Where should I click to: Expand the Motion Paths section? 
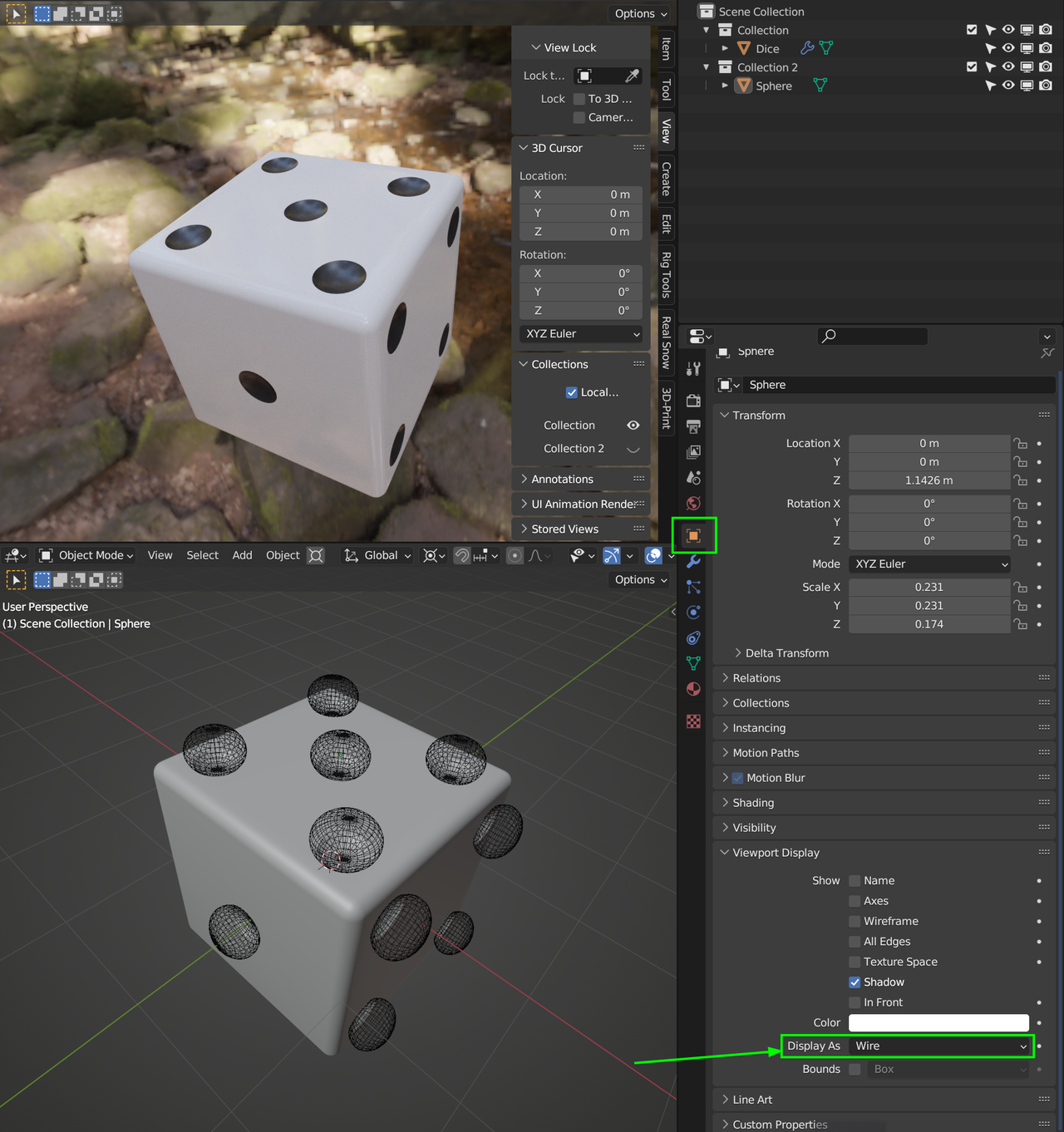pyautogui.click(x=765, y=752)
